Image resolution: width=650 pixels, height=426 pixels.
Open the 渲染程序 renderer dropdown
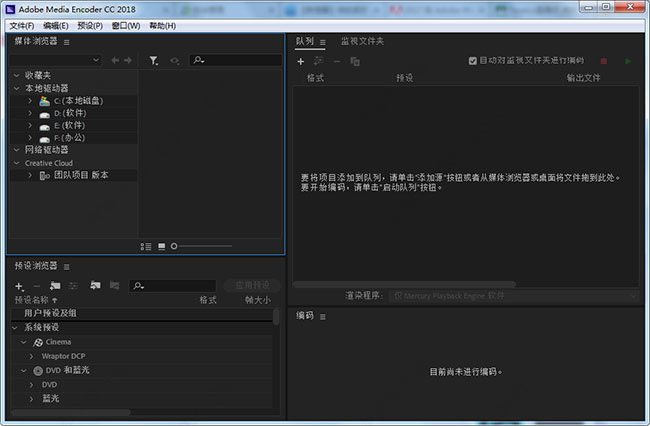point(513,296)
